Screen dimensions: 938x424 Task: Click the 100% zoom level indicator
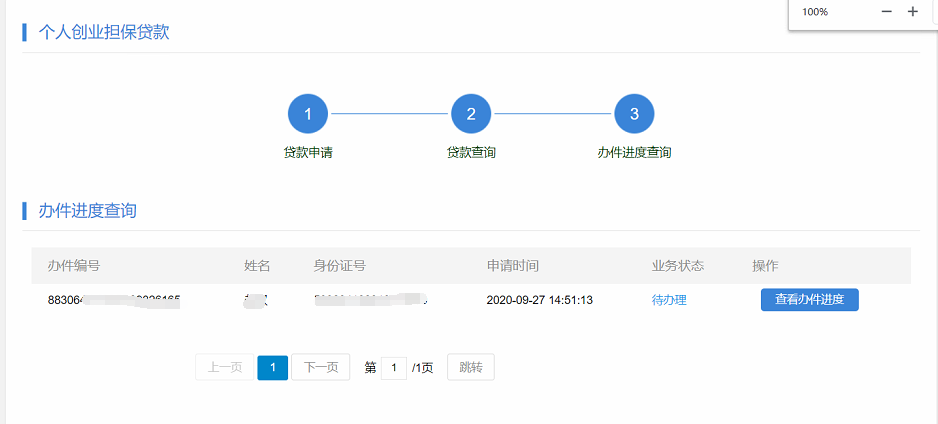815,12
